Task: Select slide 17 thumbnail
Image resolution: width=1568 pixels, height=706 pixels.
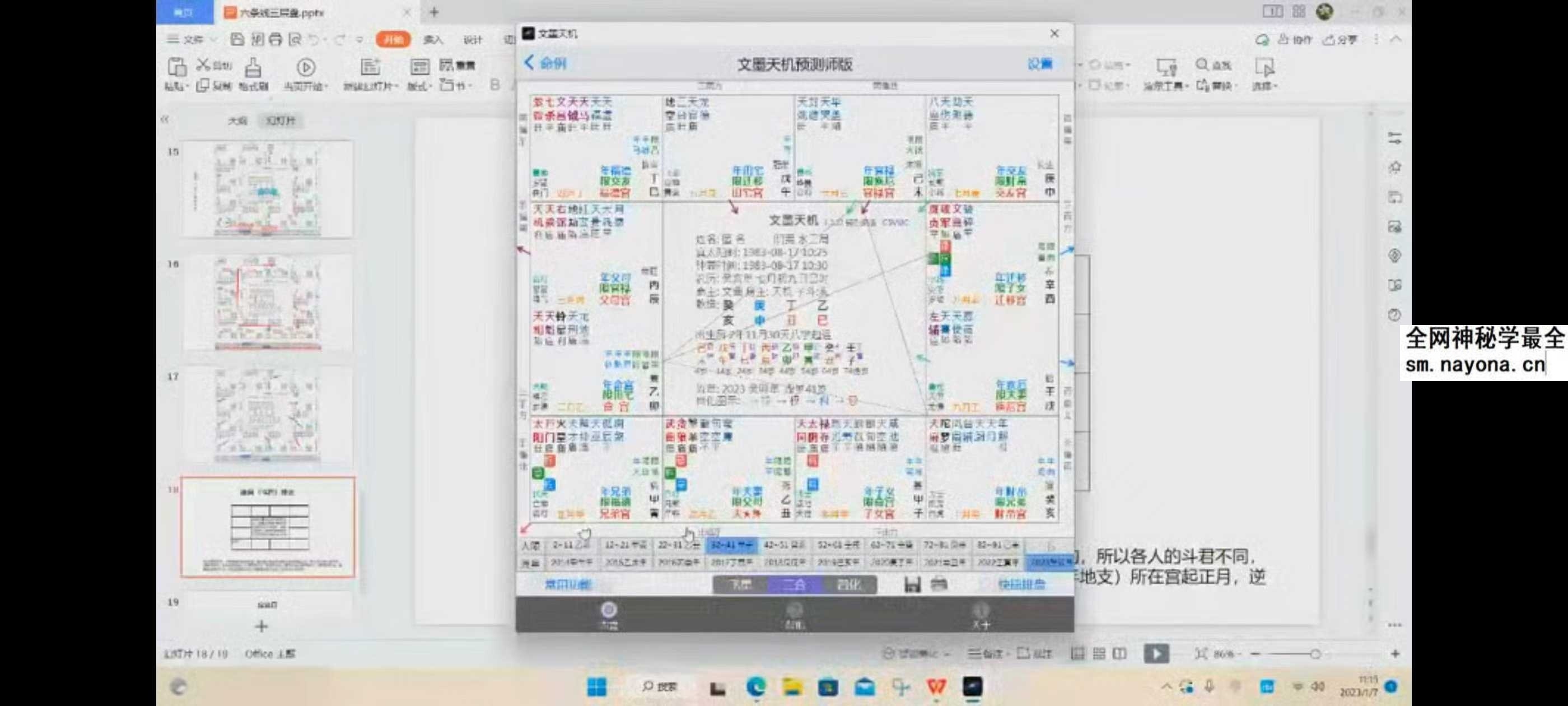Action: [x=268, y=415]
